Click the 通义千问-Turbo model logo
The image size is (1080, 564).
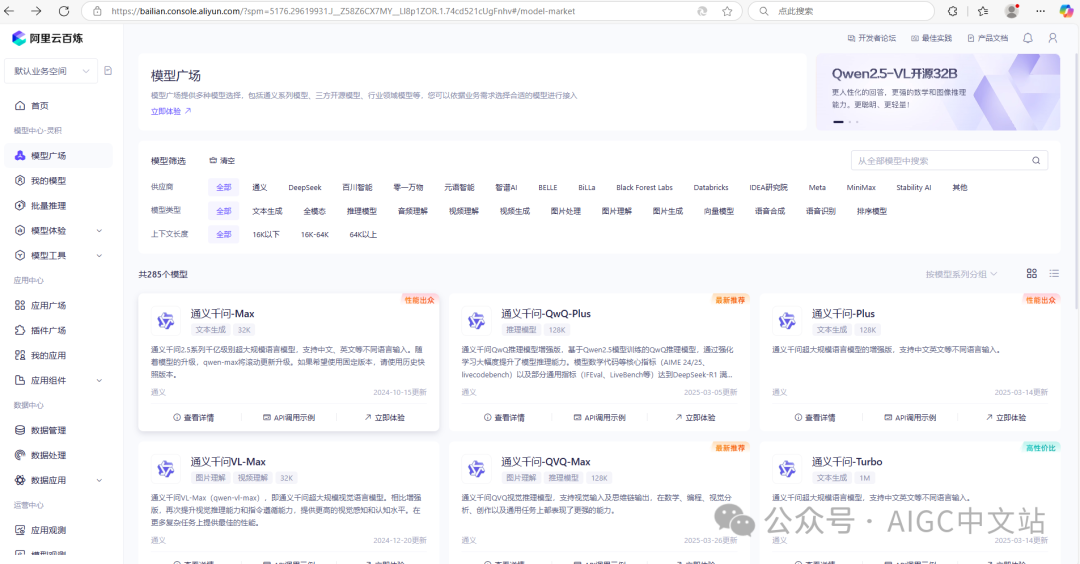point(787,469)
